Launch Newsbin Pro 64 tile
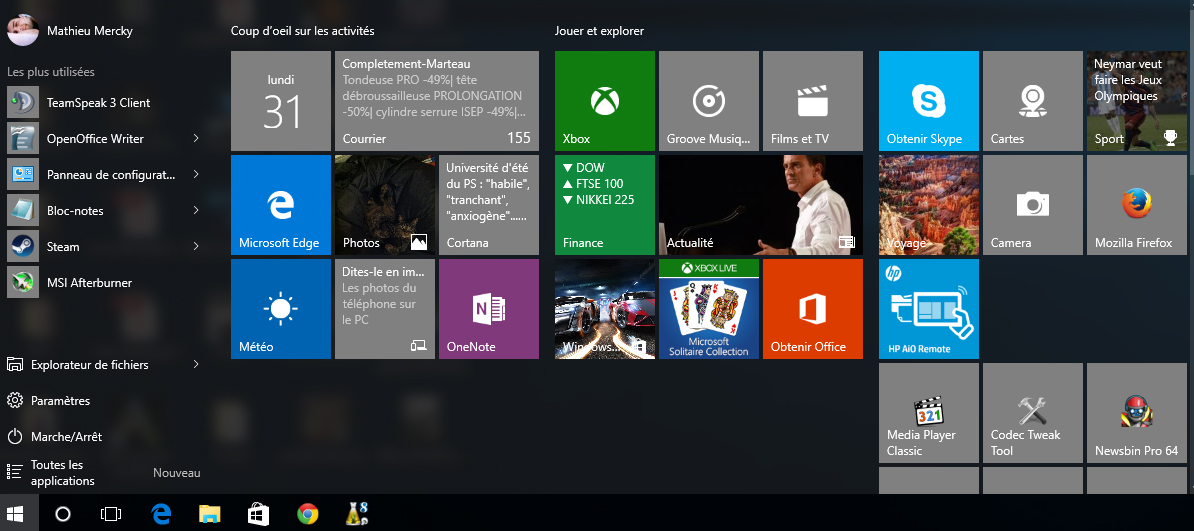The height and width of the screenshot is (531, 1194). [1136, 412]
